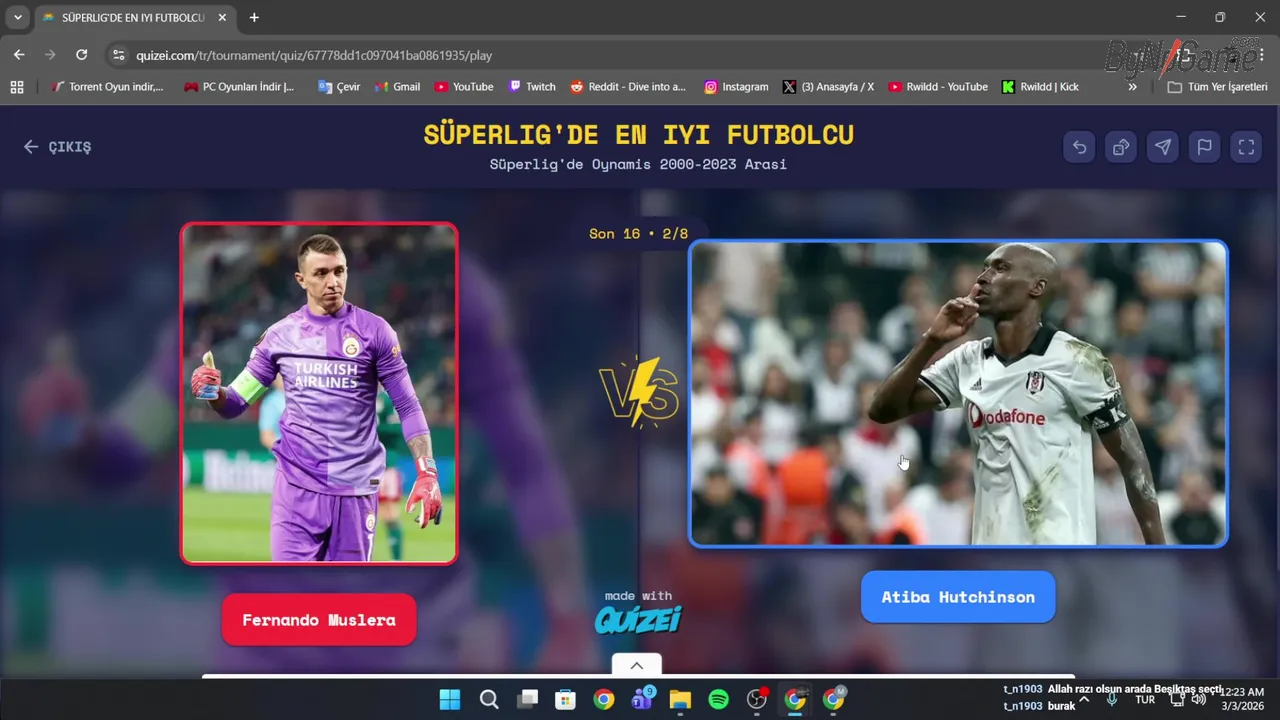Vote for Fernando Muslera
This screenshot has width=1280, height=720.
(x=319, y=620)
